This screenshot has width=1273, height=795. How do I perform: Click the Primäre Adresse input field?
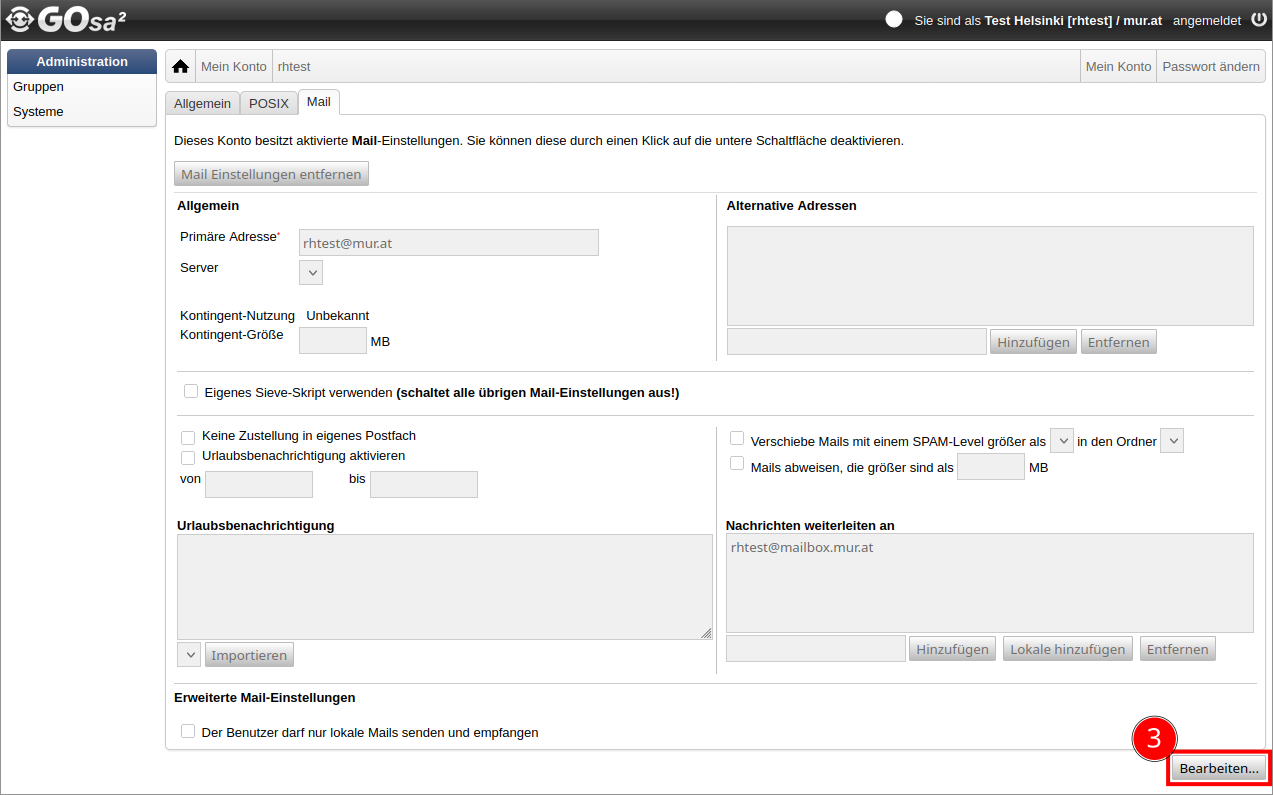coord(448,242)
